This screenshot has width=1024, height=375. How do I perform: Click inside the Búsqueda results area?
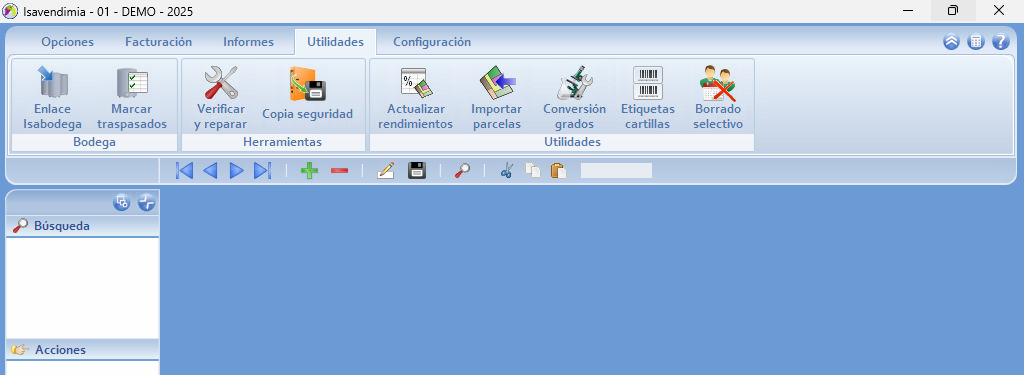coord(82,287)
